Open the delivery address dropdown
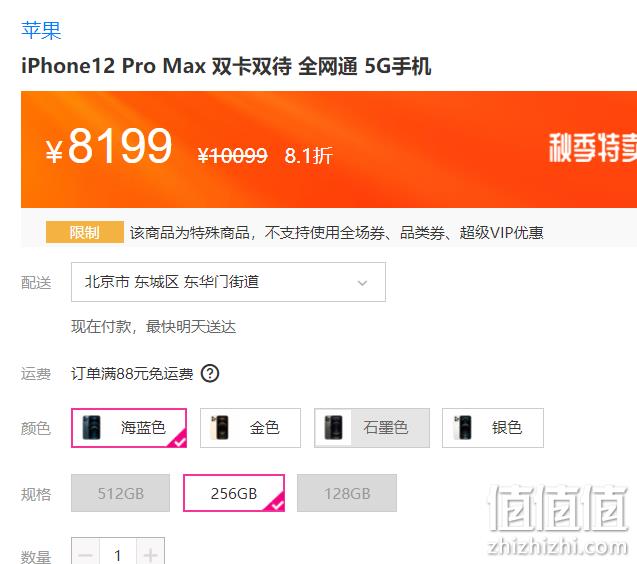This screenshot has width=637, height=564. [x=228, y=282]
